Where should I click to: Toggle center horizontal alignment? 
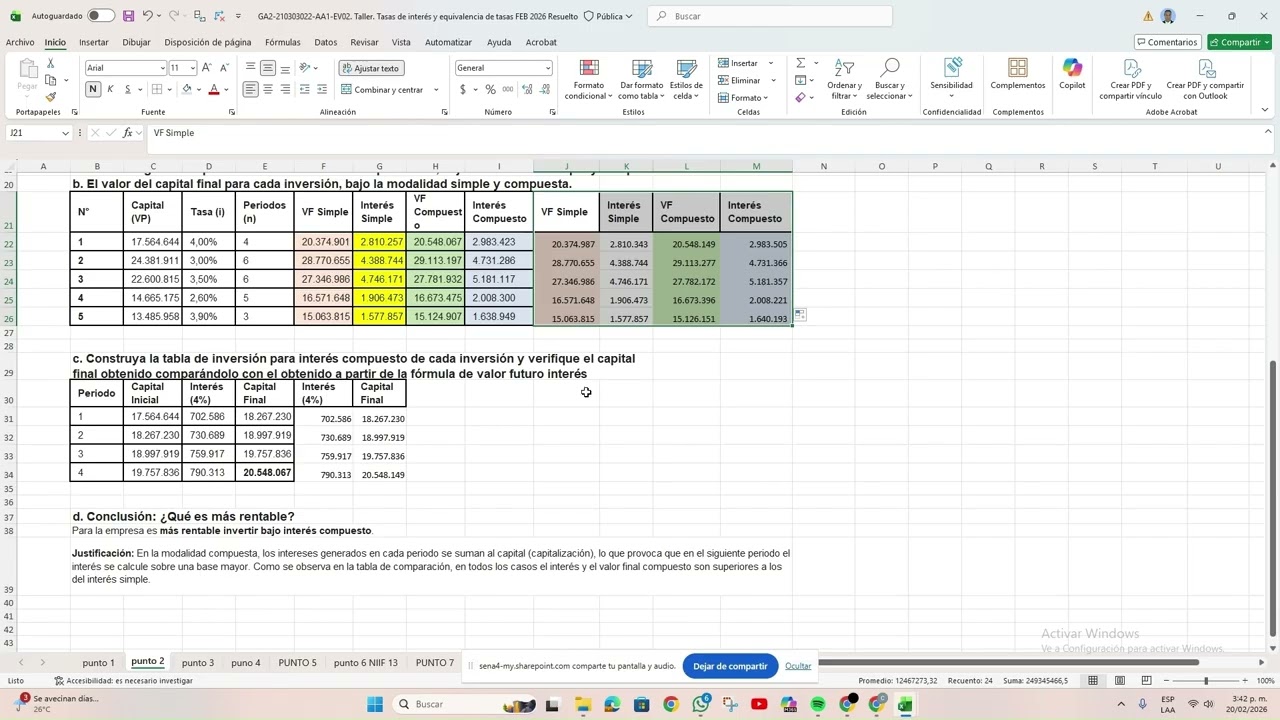tap(268, 89)
